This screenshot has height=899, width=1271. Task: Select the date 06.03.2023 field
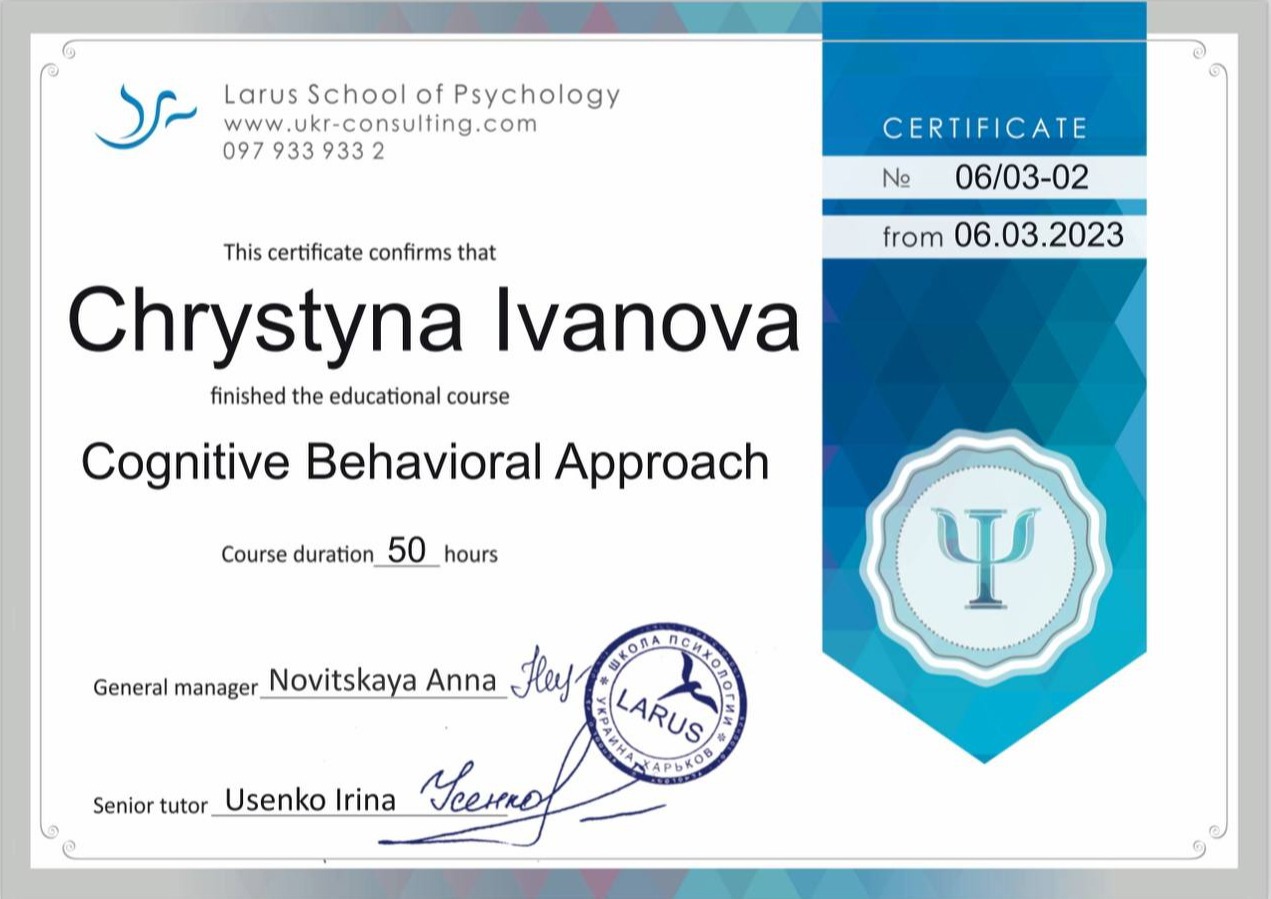click(1038, 235)
